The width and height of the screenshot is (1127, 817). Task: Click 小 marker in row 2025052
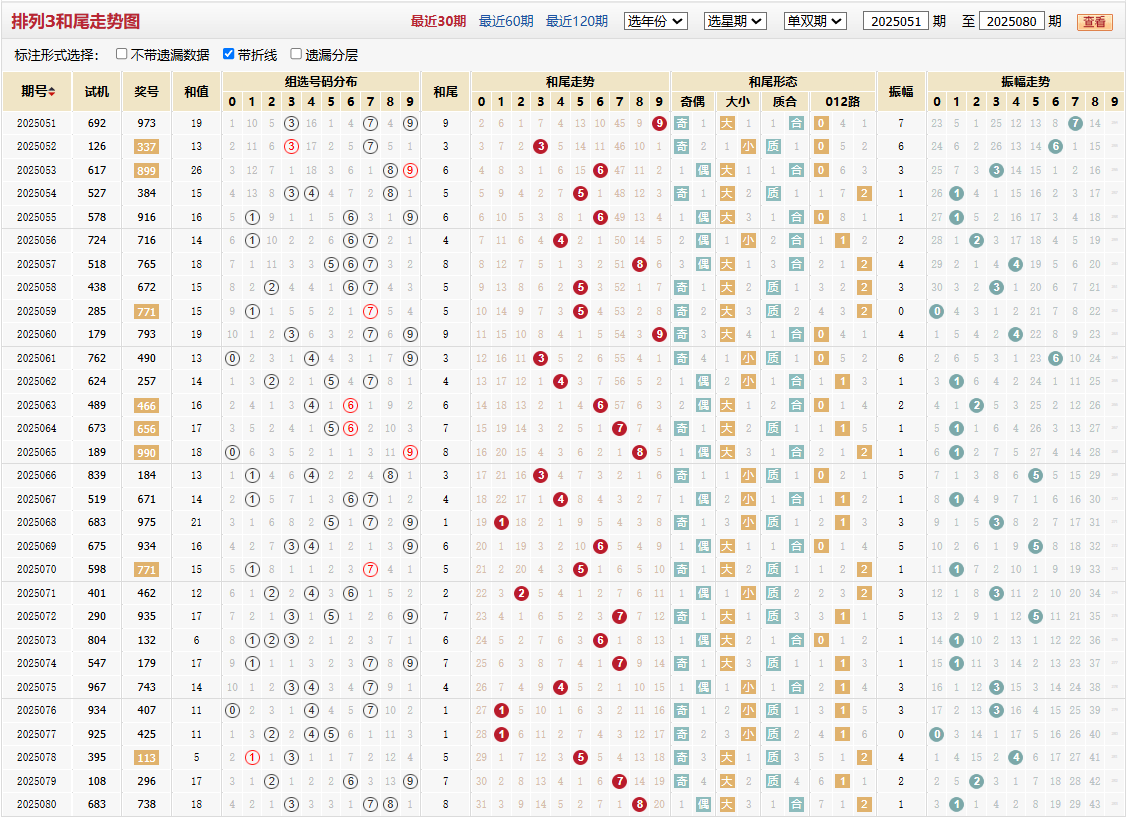tap(748, 147)
